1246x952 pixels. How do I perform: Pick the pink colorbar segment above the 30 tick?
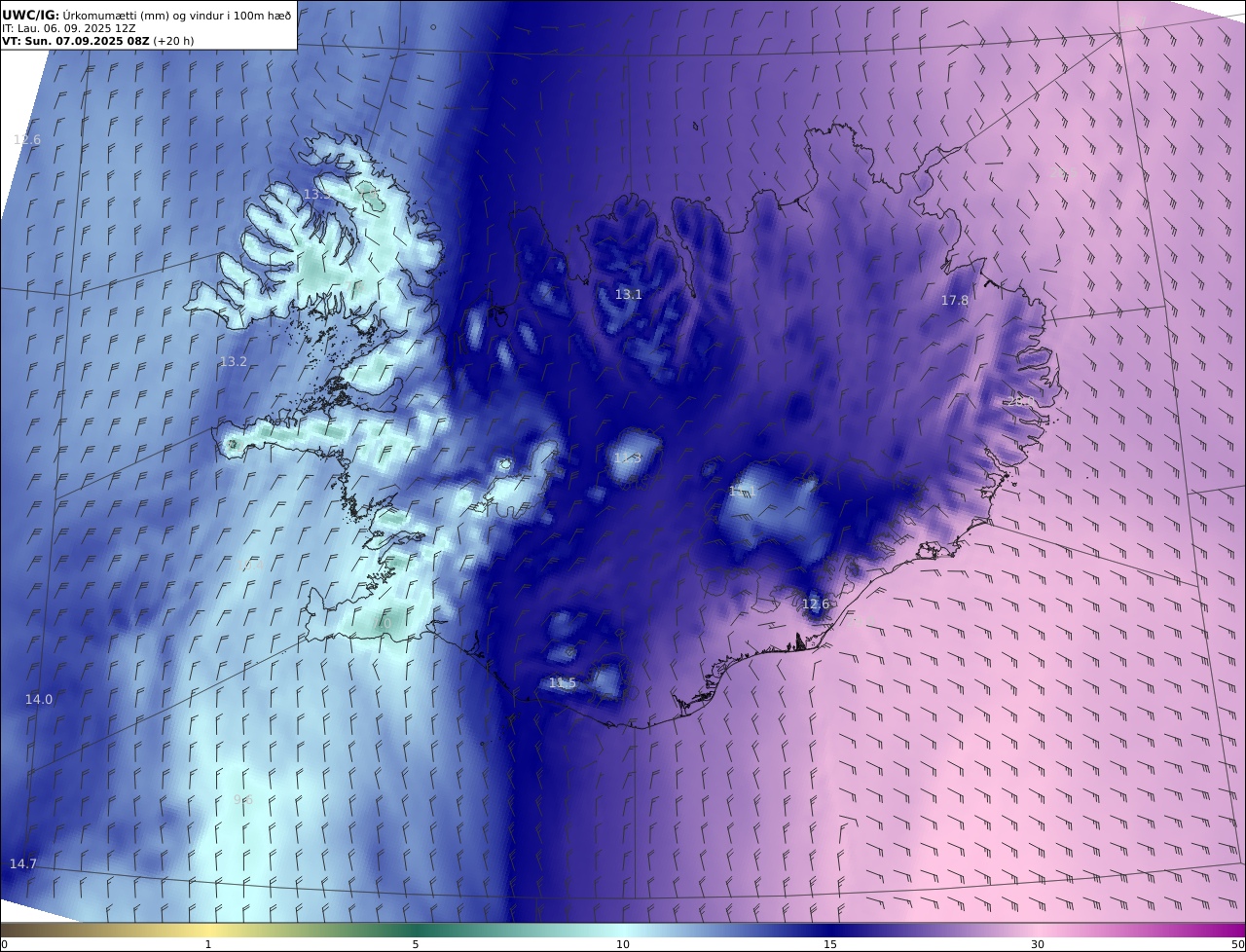tap(1038, 930)
